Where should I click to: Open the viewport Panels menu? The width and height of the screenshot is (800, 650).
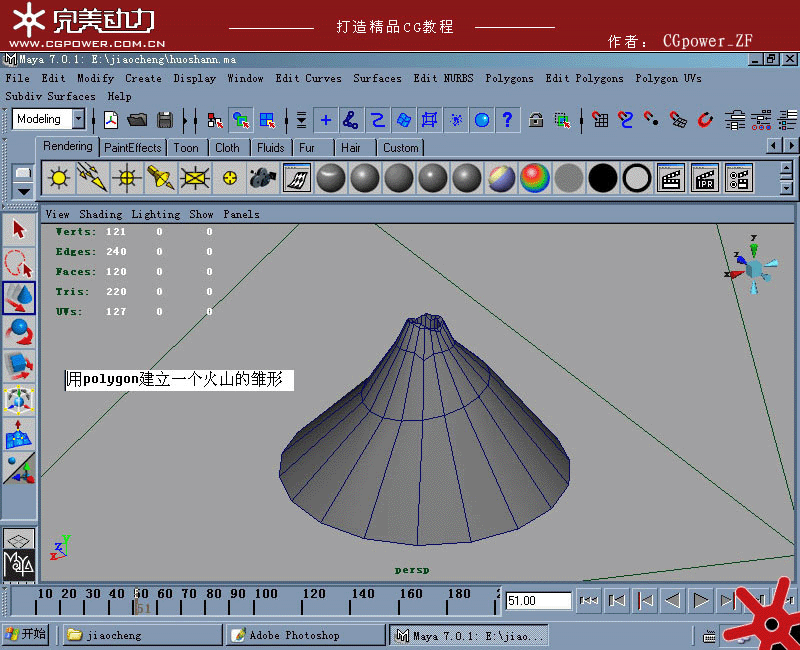[241, 214]
